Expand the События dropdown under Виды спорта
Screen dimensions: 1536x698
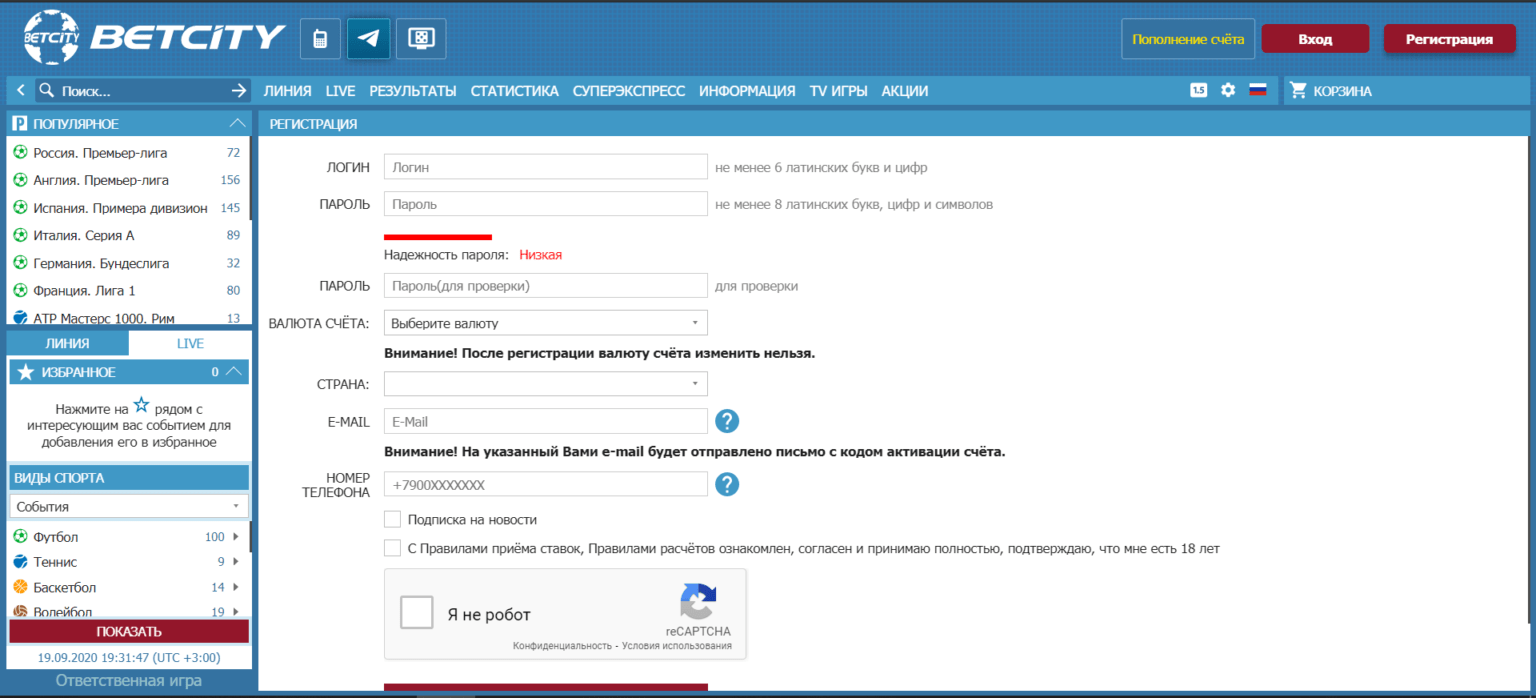[x=129, y=506]
